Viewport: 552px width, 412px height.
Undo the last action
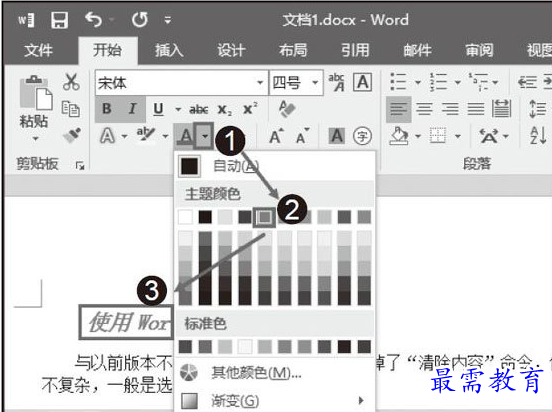(x=93, y=19)
